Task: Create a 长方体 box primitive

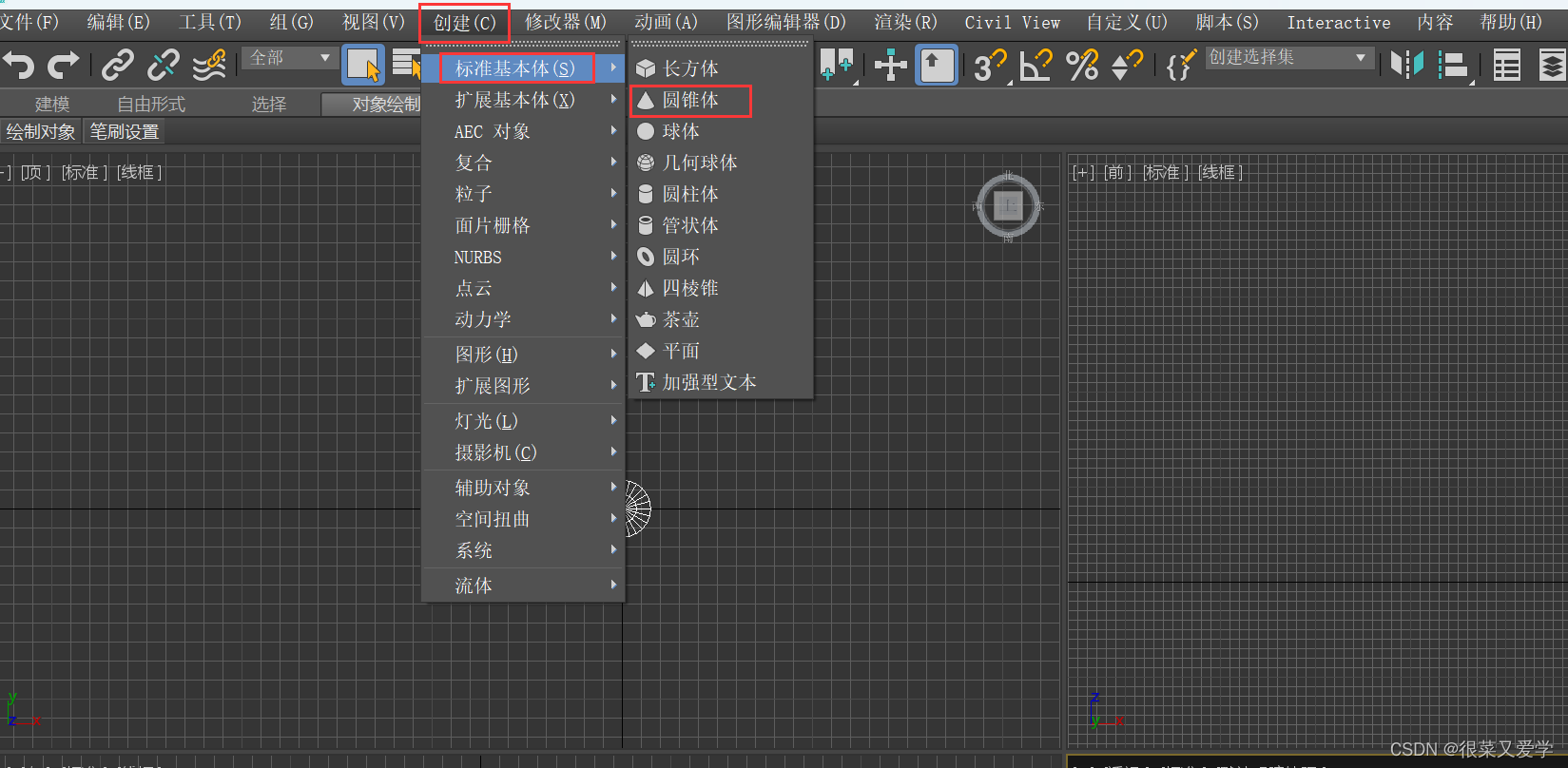Action: coord(721,68)
